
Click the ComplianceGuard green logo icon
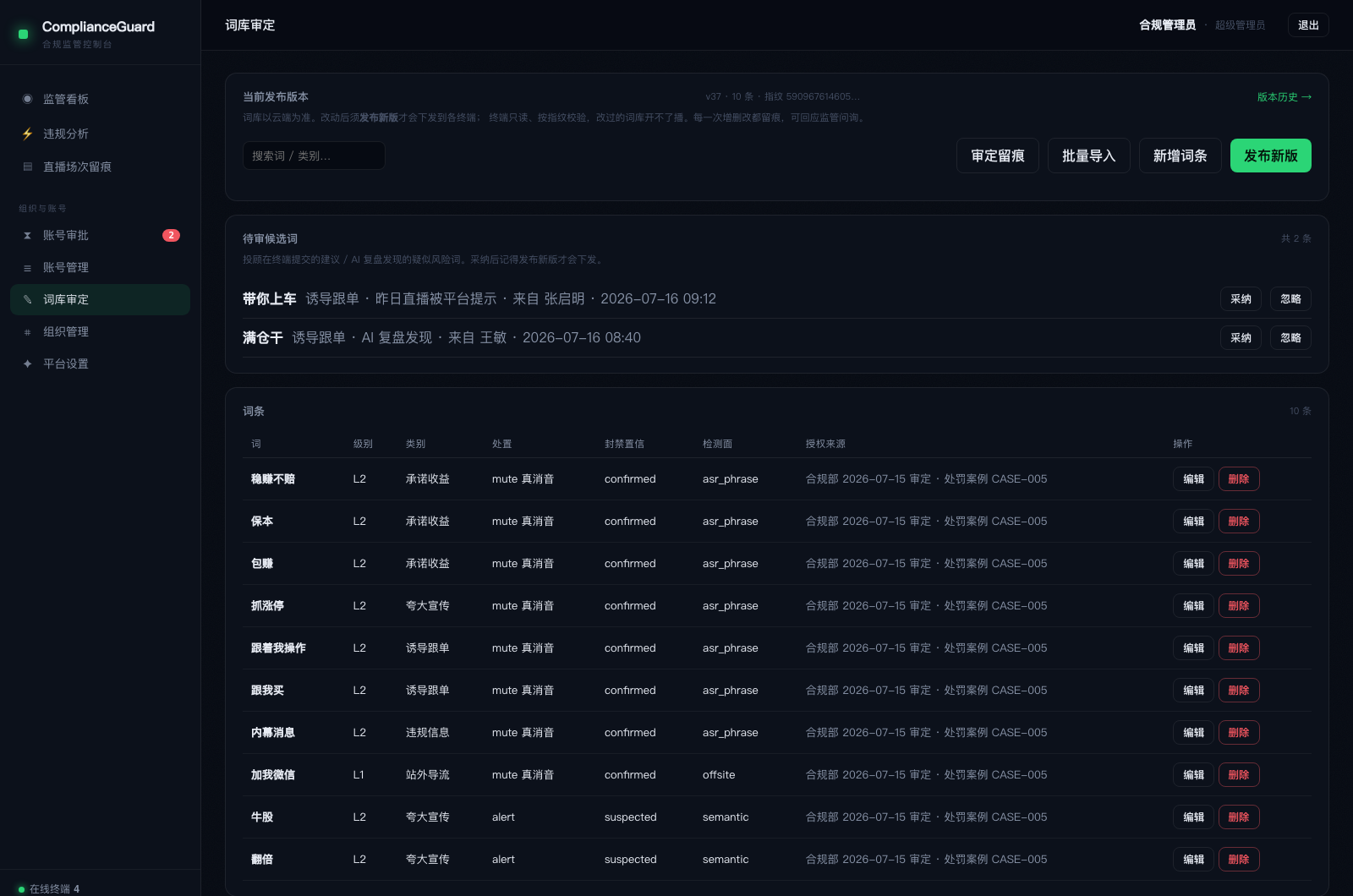coord(24,34)
